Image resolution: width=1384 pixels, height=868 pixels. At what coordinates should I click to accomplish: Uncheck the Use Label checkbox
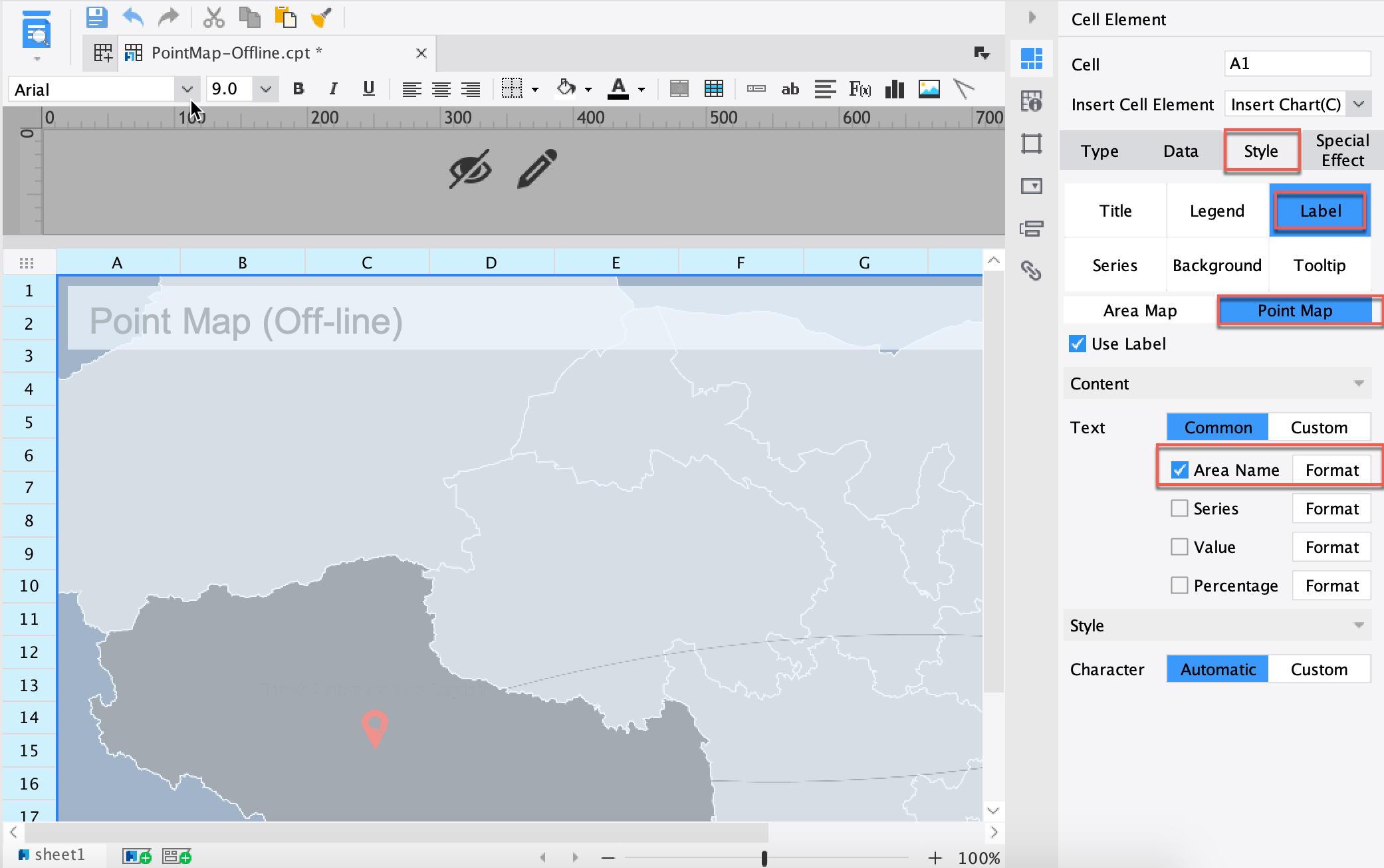(1078, 344)
